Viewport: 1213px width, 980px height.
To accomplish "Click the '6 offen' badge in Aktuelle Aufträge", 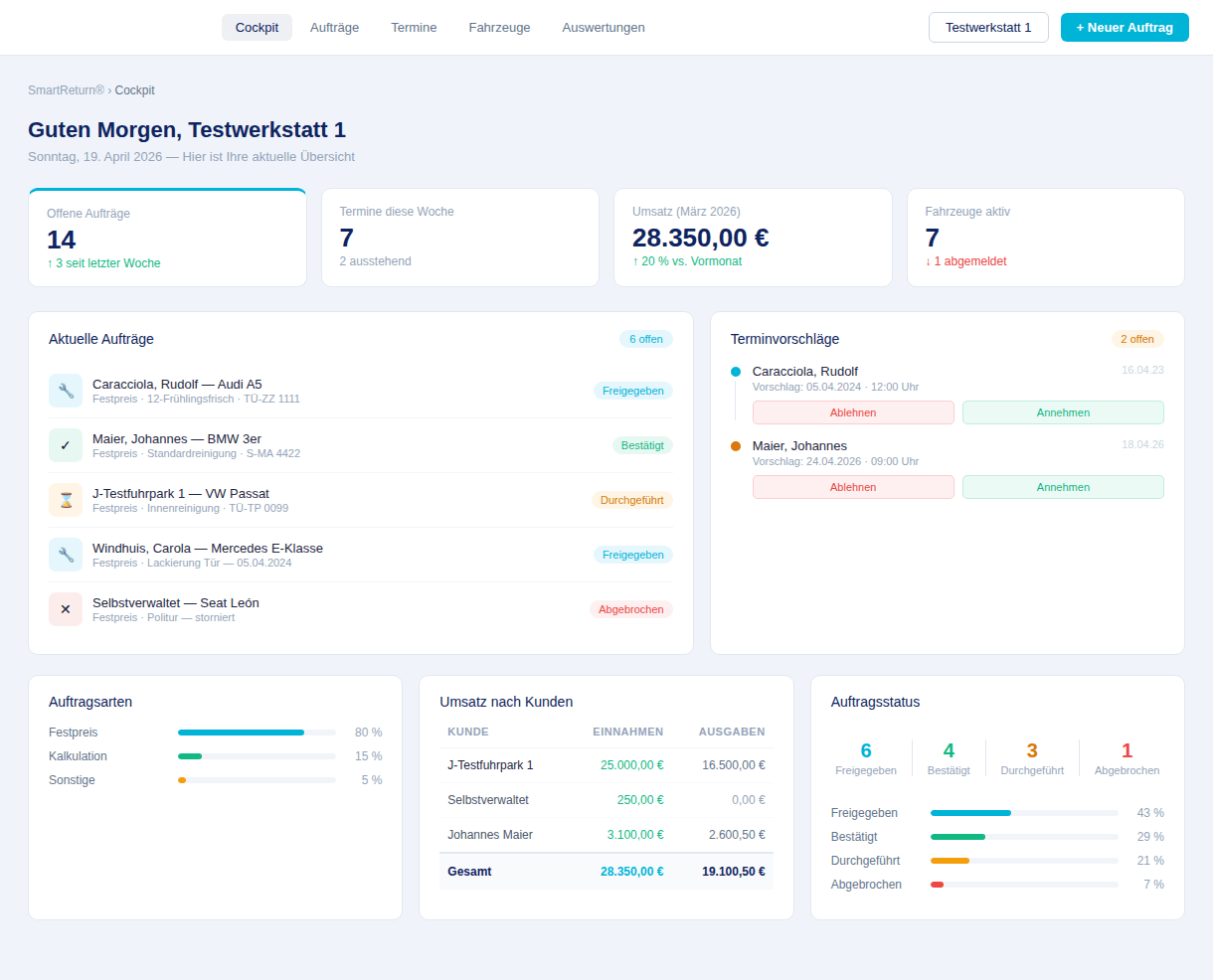I will pos(646,339).
